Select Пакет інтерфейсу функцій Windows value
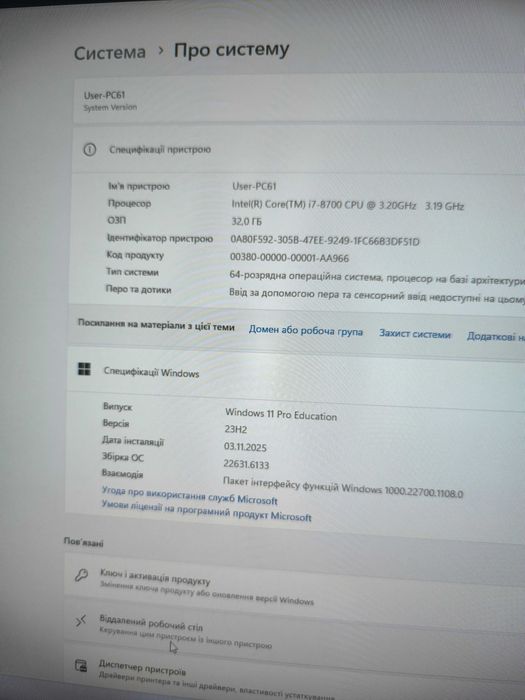 (x=343, y=487)
